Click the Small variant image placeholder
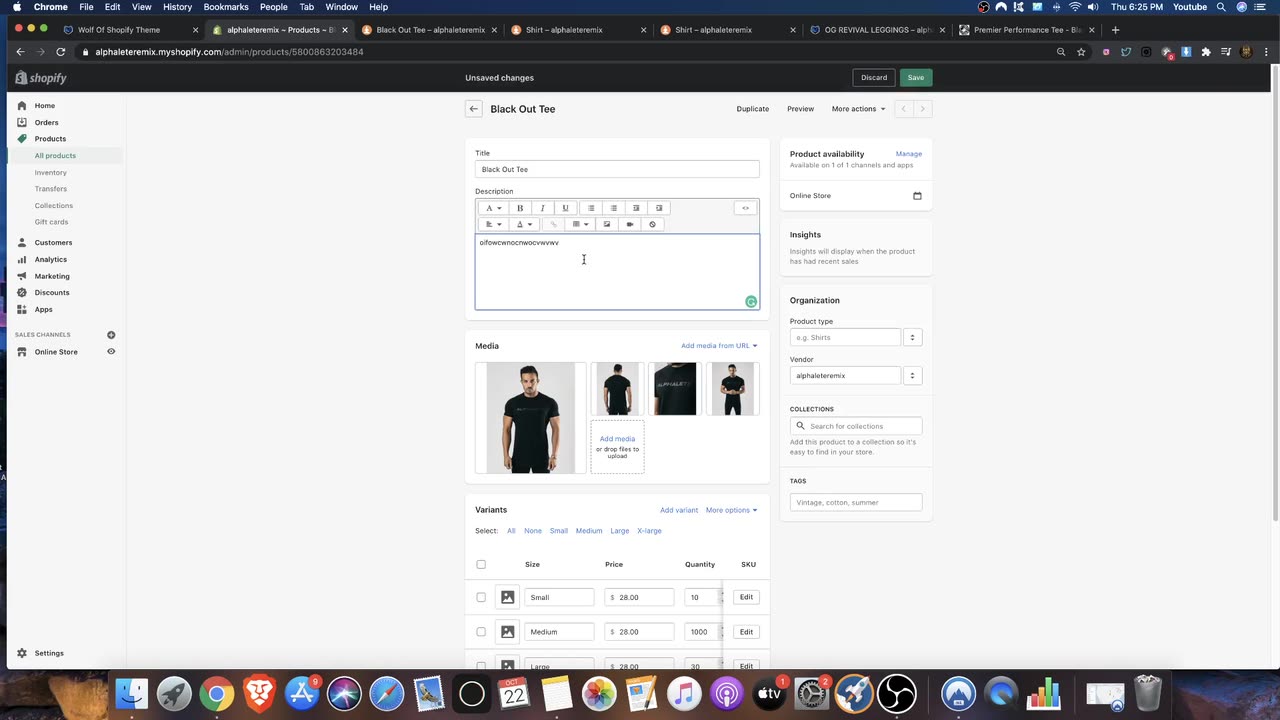Viewport: 1280px width, 720px height. coord(507,597)
